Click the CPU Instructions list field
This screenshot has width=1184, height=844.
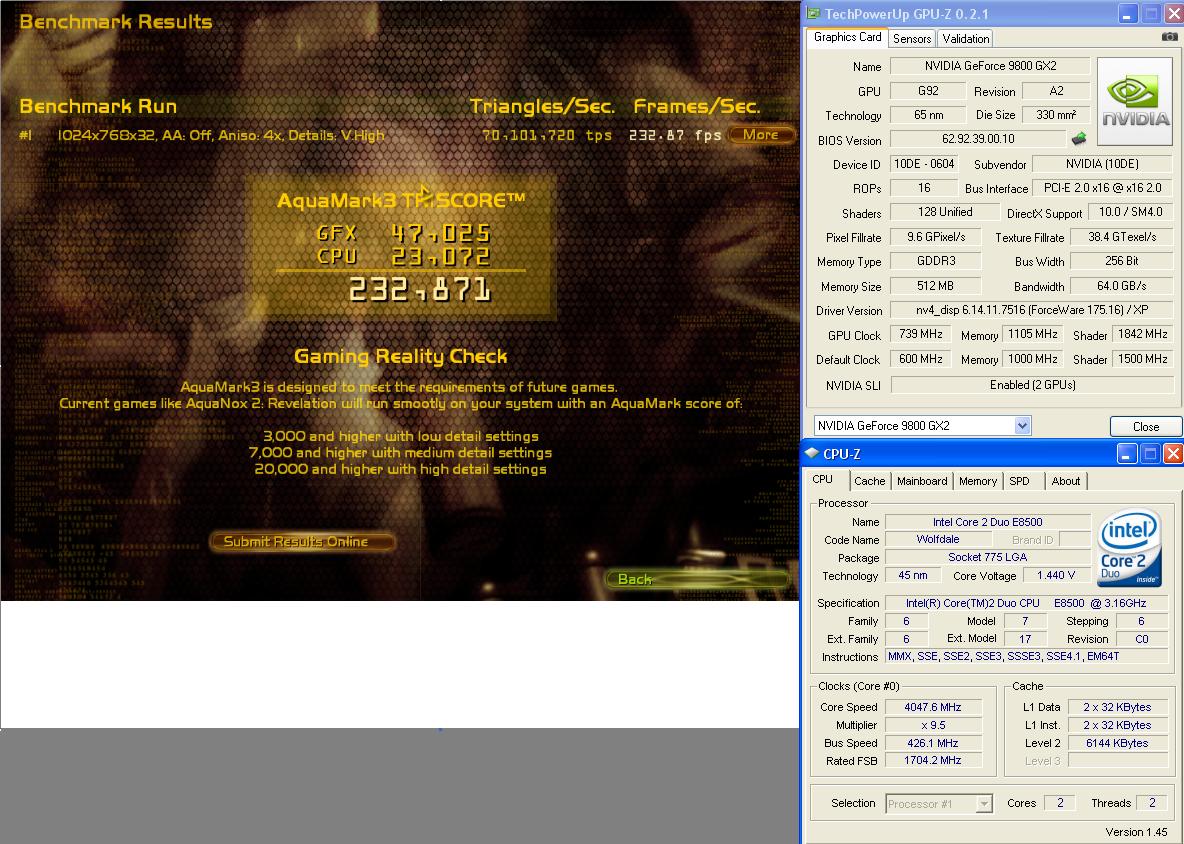click(1027, 657)
